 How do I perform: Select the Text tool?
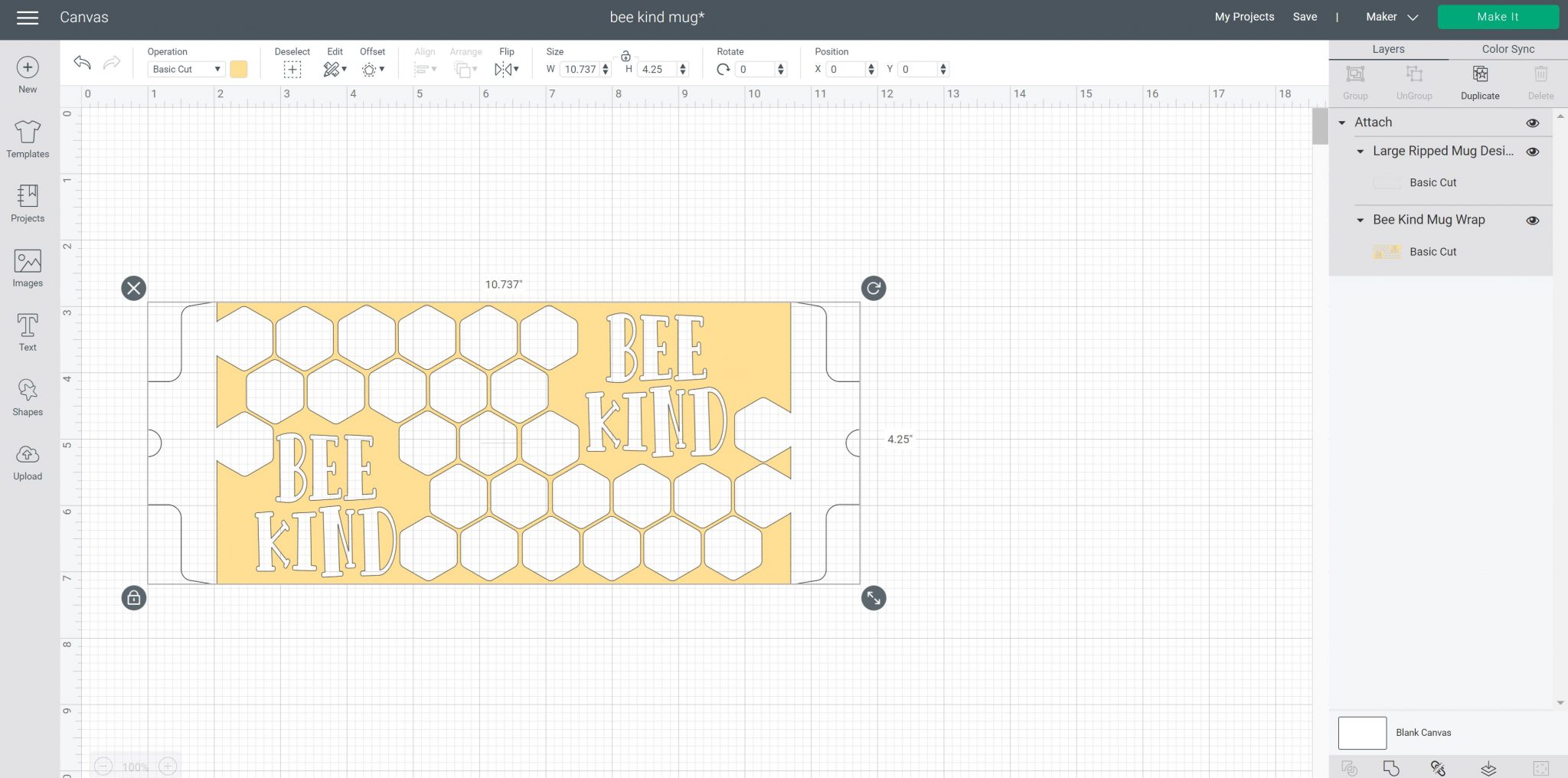click(x=28, y=332)
